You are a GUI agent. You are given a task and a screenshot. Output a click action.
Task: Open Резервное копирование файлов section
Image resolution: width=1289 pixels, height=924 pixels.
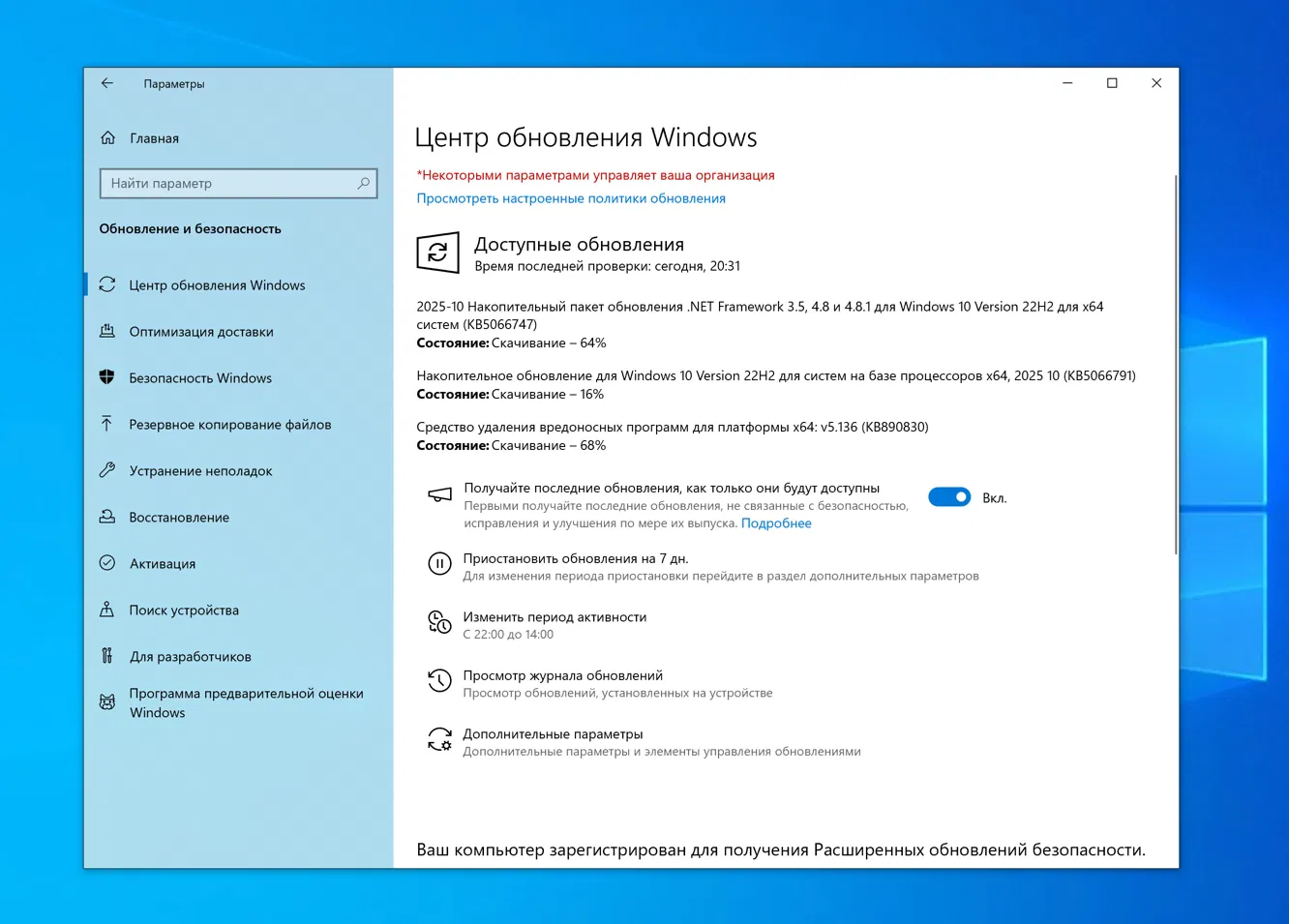pyautogui.click(x=230, y=425)
